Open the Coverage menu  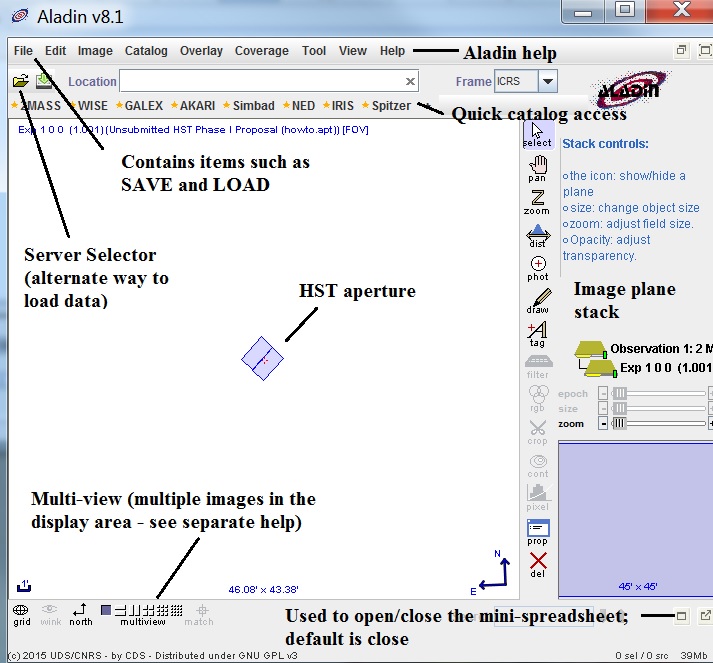261,50
